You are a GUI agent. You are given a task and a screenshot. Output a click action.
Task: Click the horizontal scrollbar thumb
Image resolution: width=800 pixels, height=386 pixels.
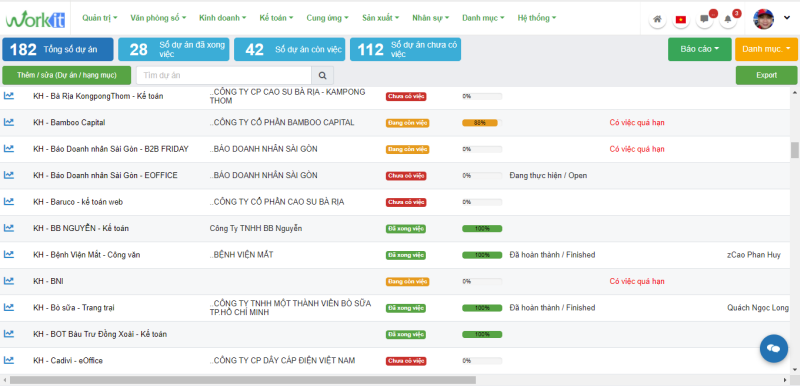tap(243, 380)
